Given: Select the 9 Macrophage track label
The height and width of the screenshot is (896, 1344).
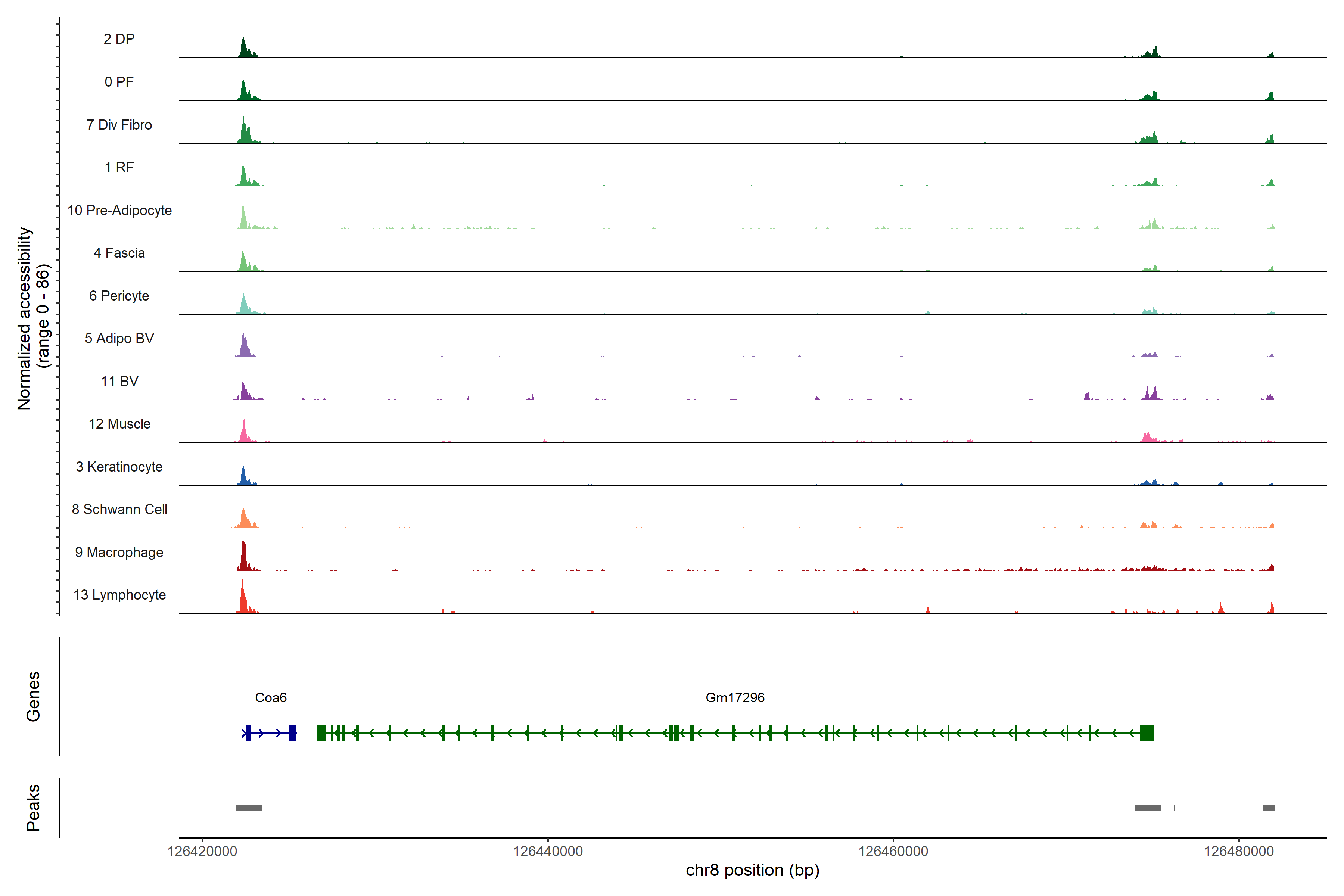Looking at the screenshot, I should pyautogui.click(x=119, y=552).
